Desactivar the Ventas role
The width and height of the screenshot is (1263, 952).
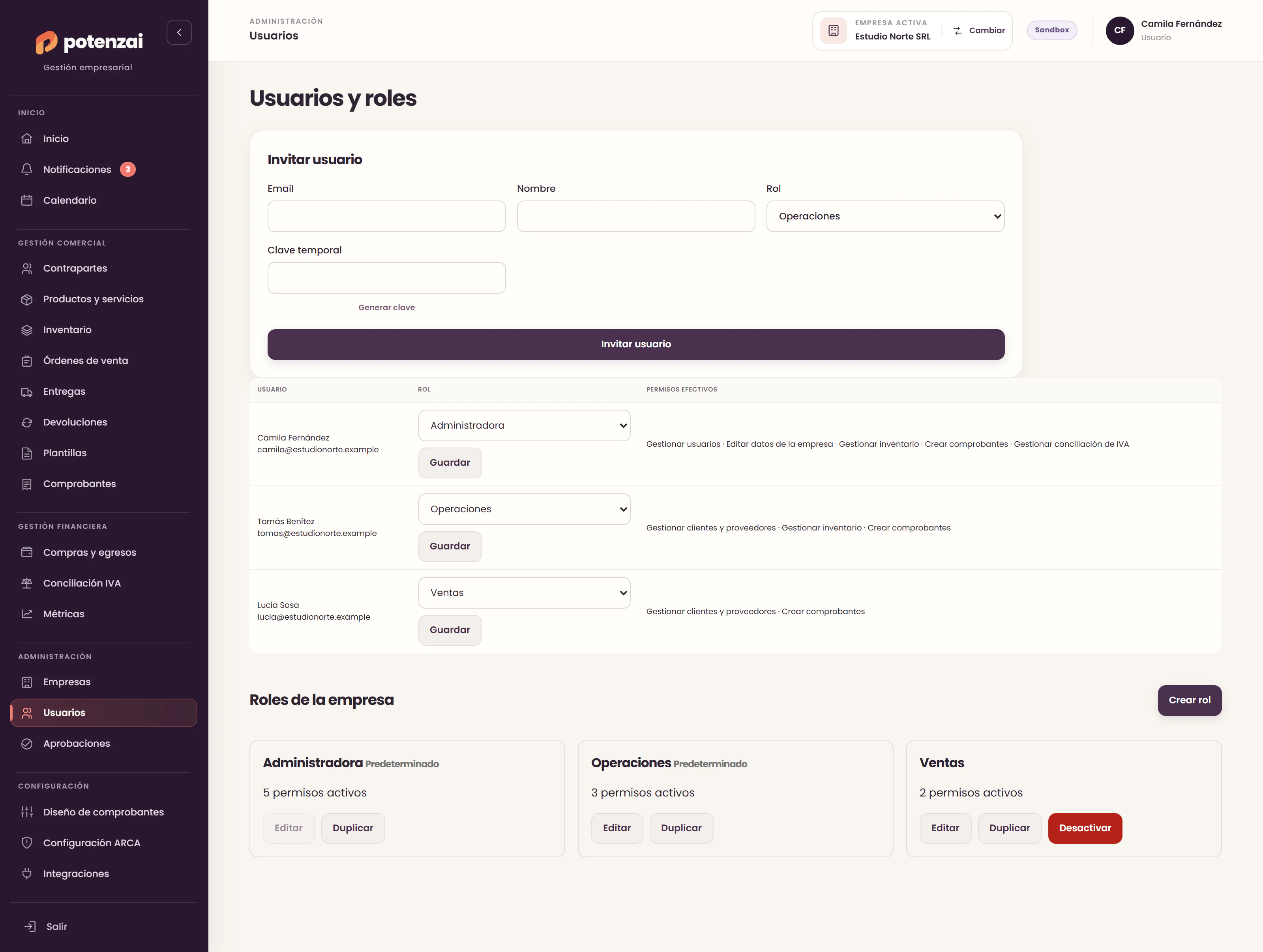pos(1085,828)
